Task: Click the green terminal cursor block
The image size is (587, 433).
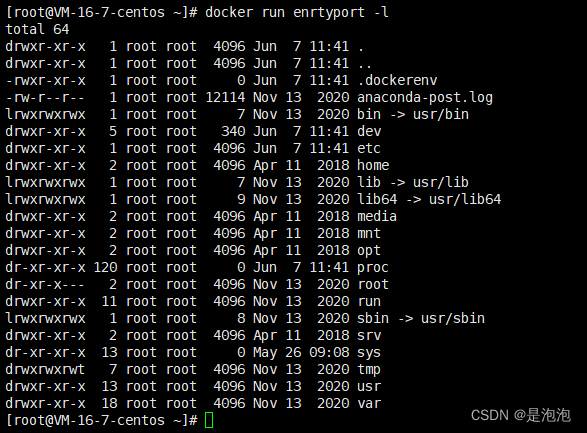Action: tap(209, 420)
